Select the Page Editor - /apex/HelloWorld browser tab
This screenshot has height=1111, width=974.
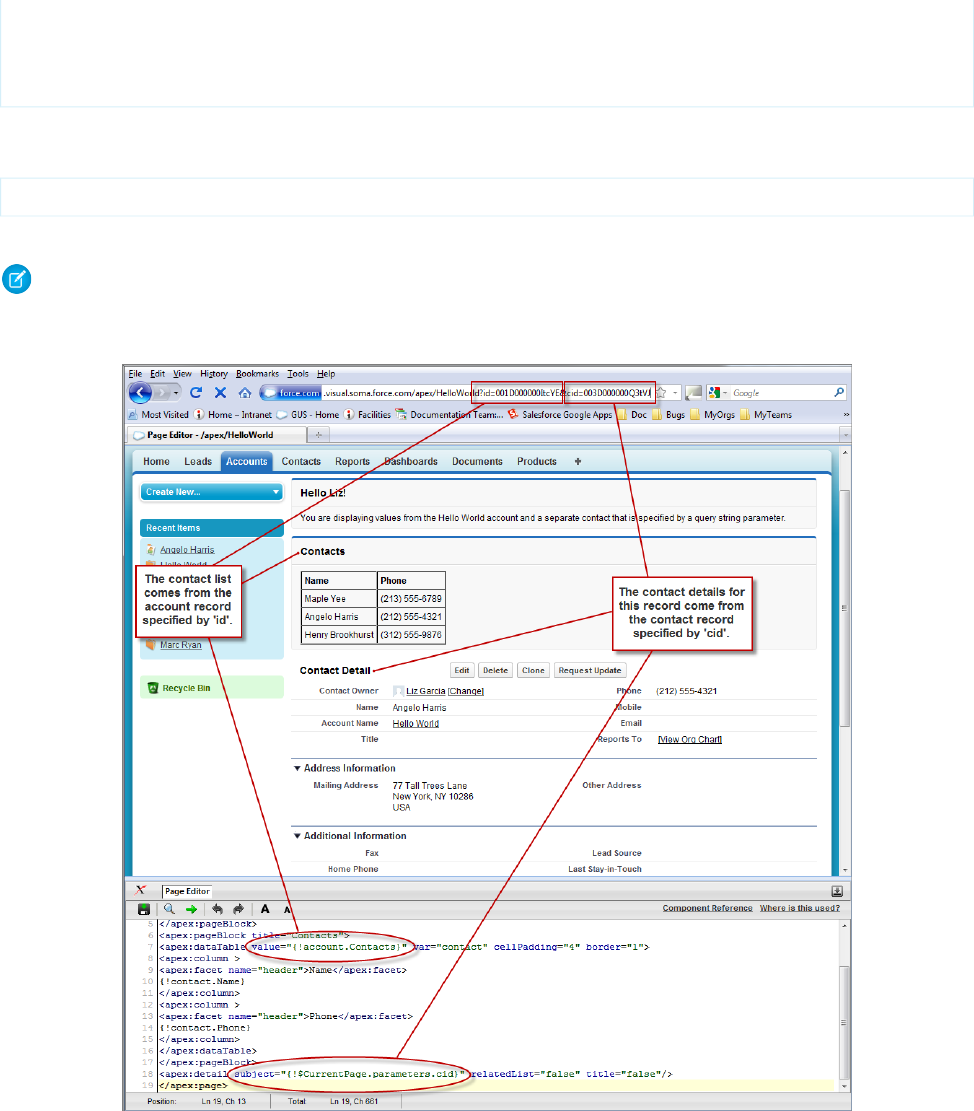216,435
